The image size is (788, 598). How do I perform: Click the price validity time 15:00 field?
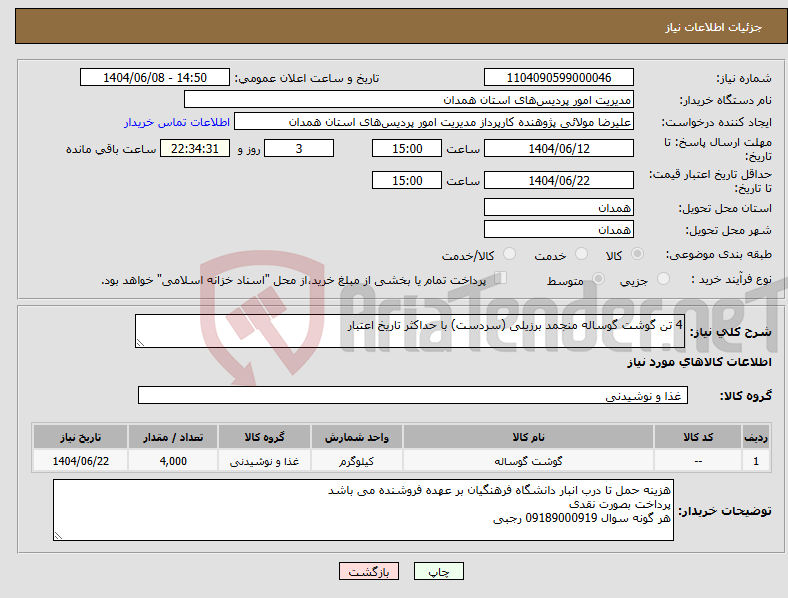[x=407, y=180]
